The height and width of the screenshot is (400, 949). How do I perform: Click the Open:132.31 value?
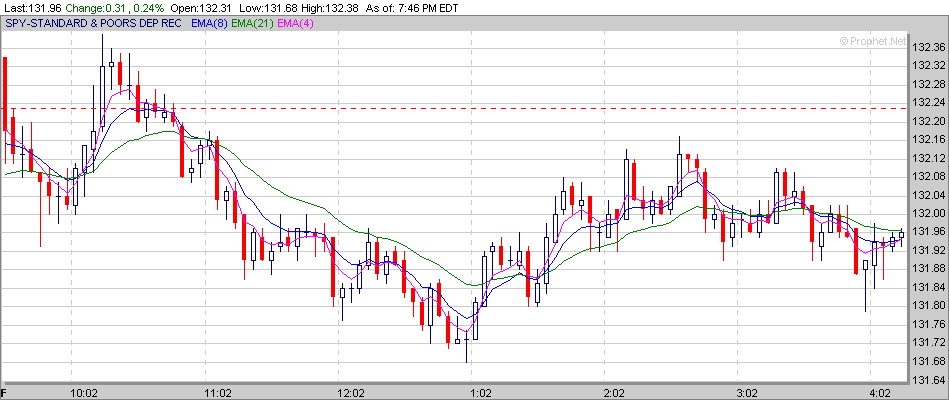[200, 8]
